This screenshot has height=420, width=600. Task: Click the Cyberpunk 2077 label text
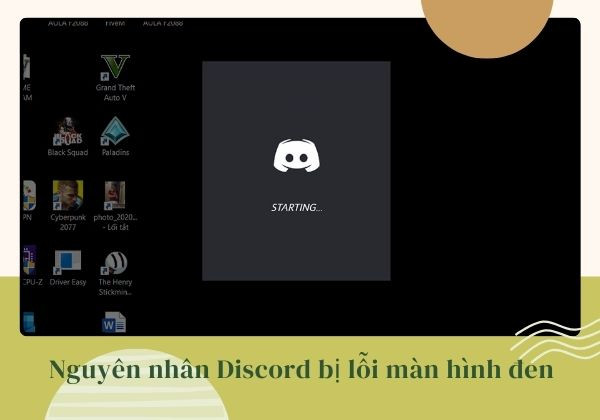(x=68, y=222)
